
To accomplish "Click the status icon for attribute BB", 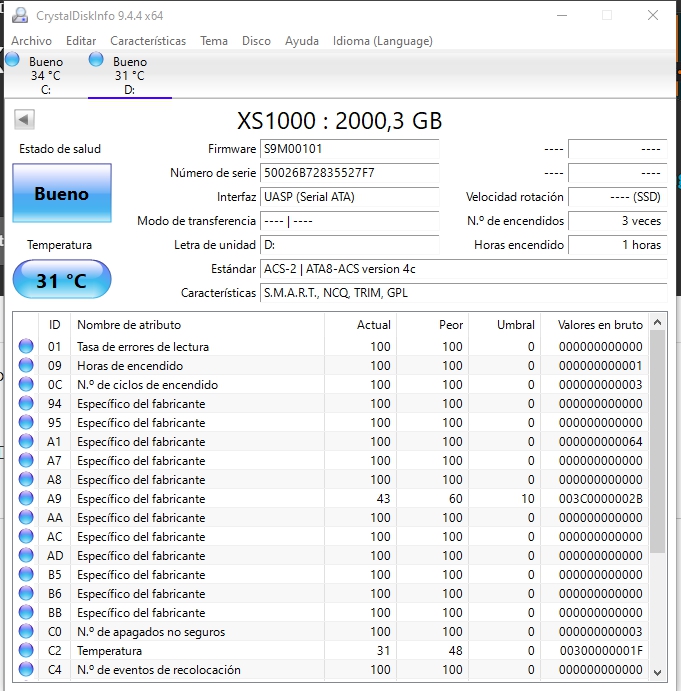I will [x=26, y=612].
